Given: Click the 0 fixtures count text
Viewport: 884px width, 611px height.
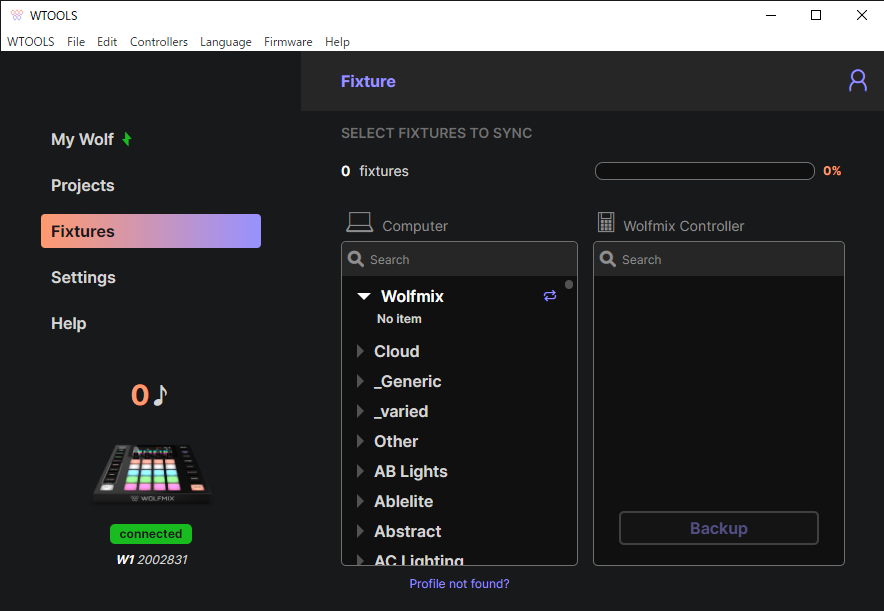Looking at the screenshot, I should pyautogui.click(x=375, y=171).
